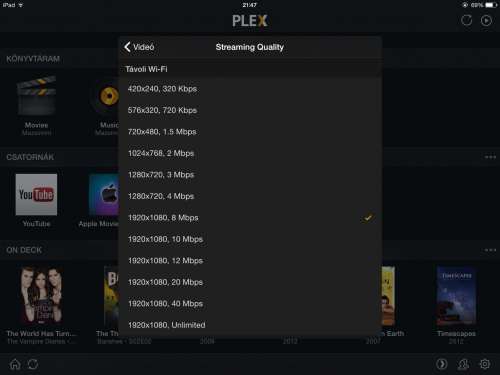The height and width of the screenshot is (375, 500).
Task: Choose 720x480, 1.5 Mbps menu entry
Action: coord(250,132)
